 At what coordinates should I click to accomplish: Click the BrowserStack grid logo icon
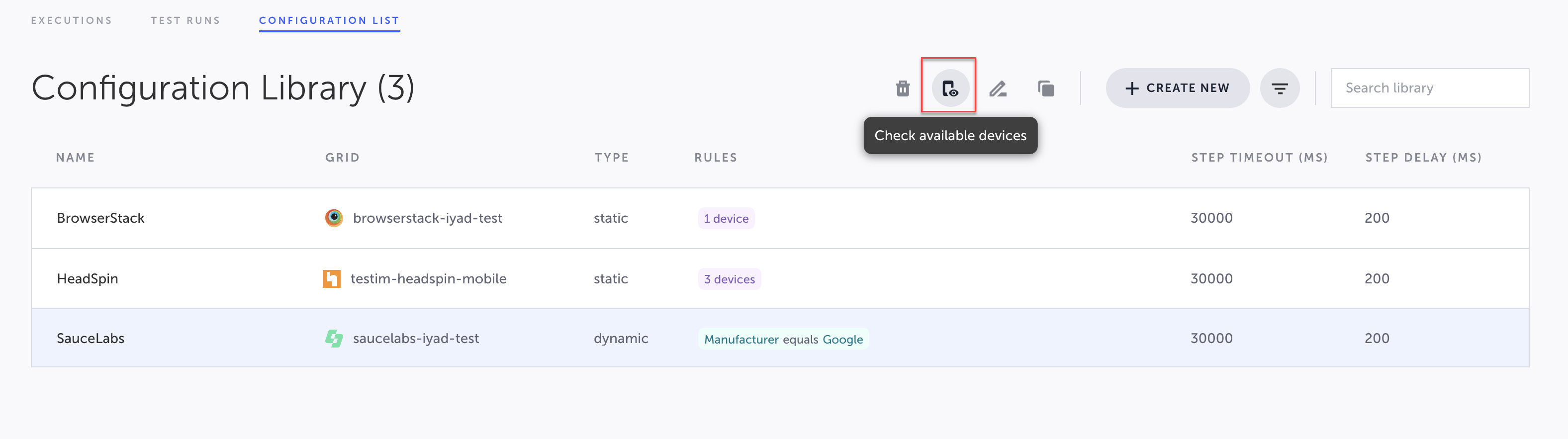point(334,218)
